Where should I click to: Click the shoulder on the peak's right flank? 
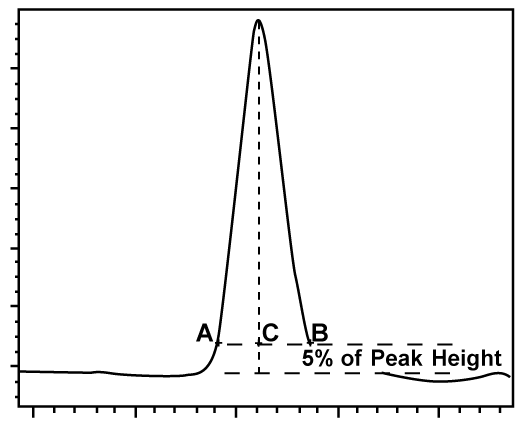coord(295,272)
